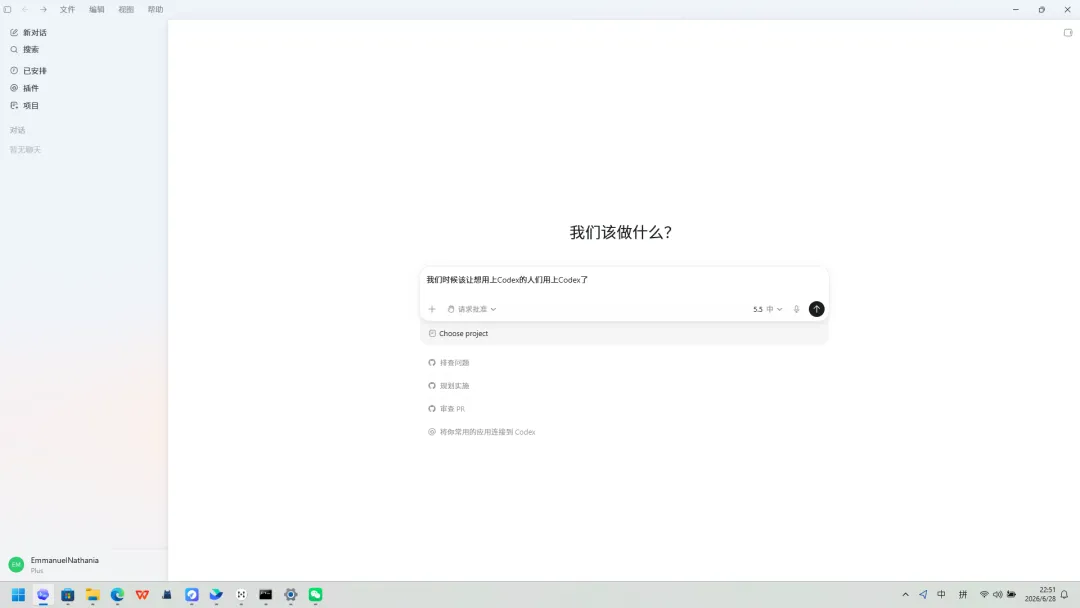Viewport: 1080px width, 608px height.
Task: Open the 文件 menu
Action: pos(68,10)
